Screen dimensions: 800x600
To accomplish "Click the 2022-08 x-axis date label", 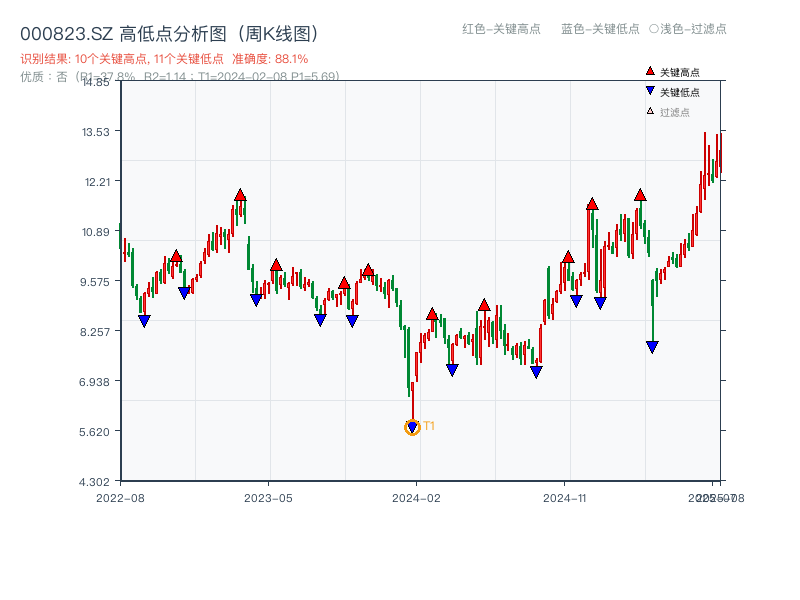I will tap(120, 497).
